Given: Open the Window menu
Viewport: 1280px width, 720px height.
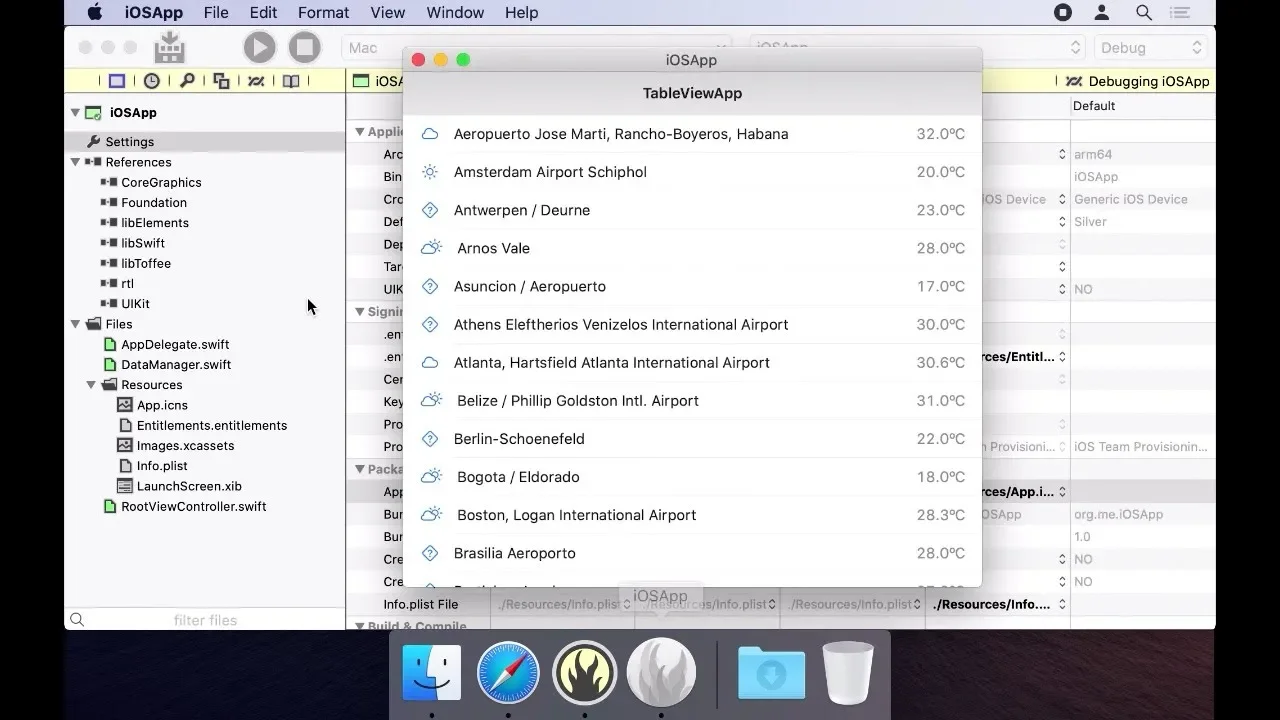Looking at the screenshot, I should pyautogui.click(x=455, y=12).
